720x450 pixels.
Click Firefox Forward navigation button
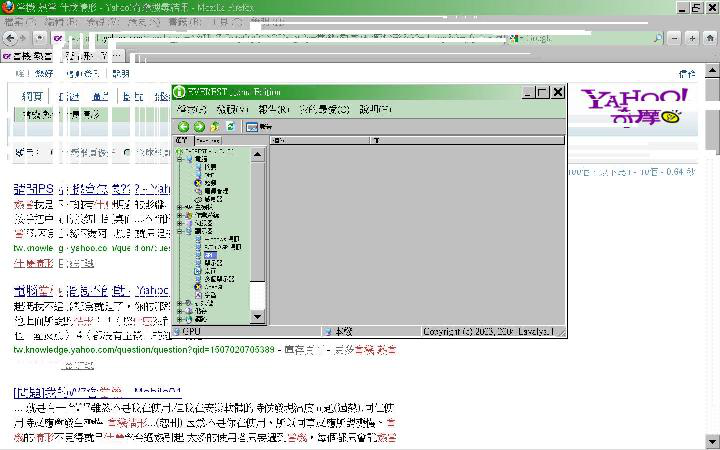[23, 38]
